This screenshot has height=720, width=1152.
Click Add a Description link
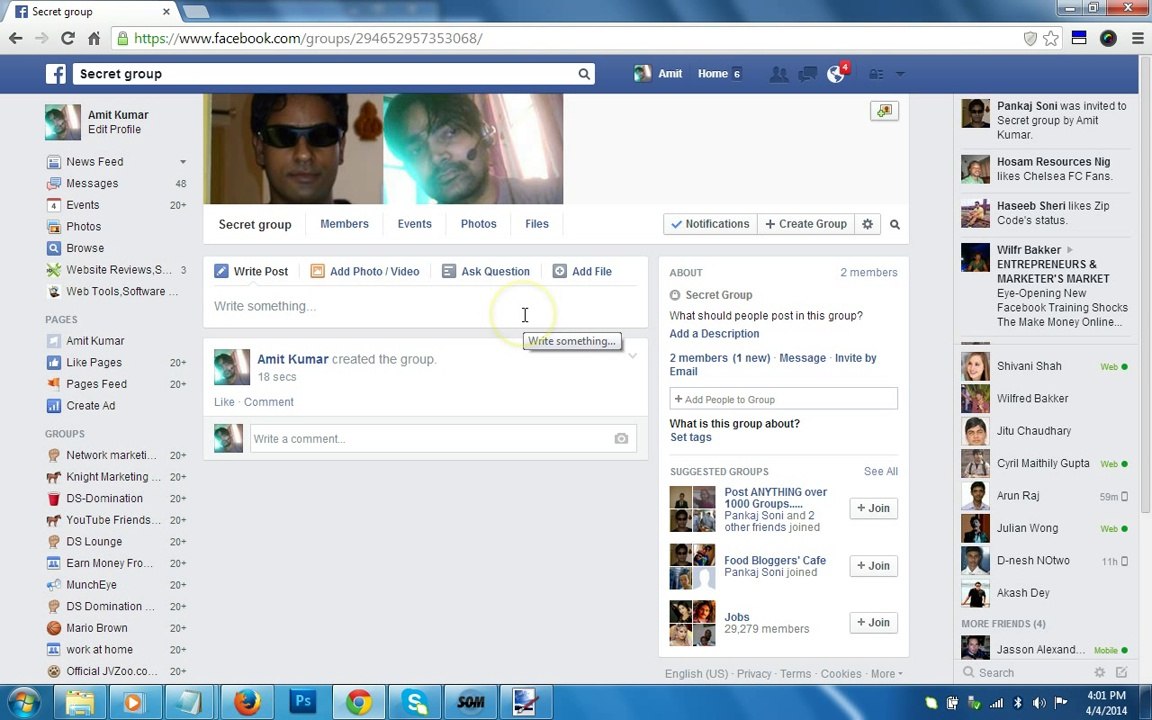714,334
